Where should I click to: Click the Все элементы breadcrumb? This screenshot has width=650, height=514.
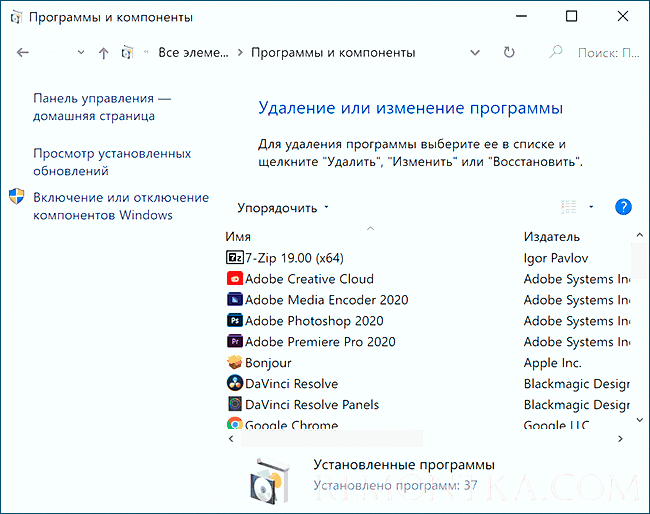pyautogui.click(x=193, y=53)
